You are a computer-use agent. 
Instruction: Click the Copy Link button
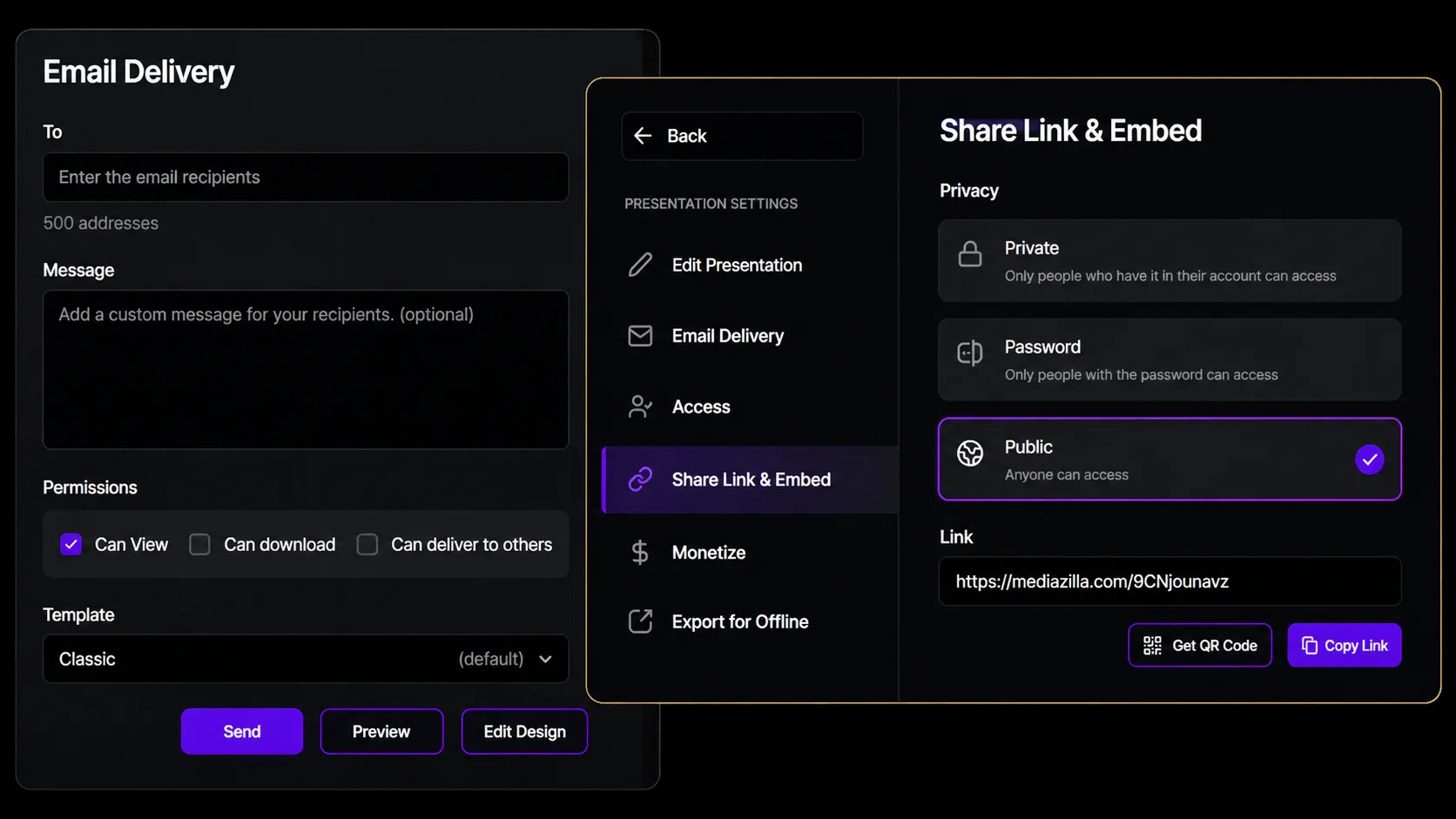(1345, 645)
